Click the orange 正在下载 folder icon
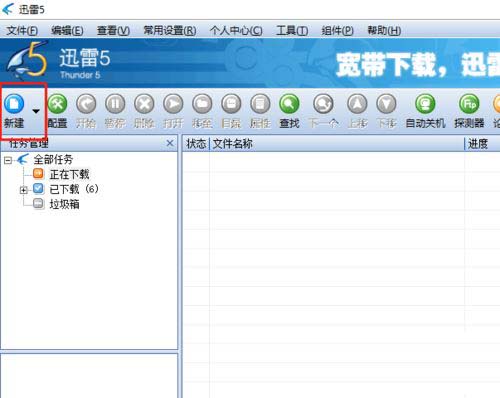Viewport: 500px width, 398px height. tap(38, 173)
